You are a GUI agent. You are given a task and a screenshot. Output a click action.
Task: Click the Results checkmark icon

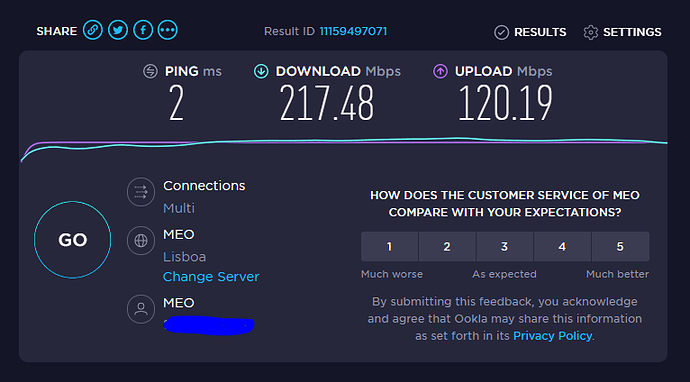(x=501, y=32)
